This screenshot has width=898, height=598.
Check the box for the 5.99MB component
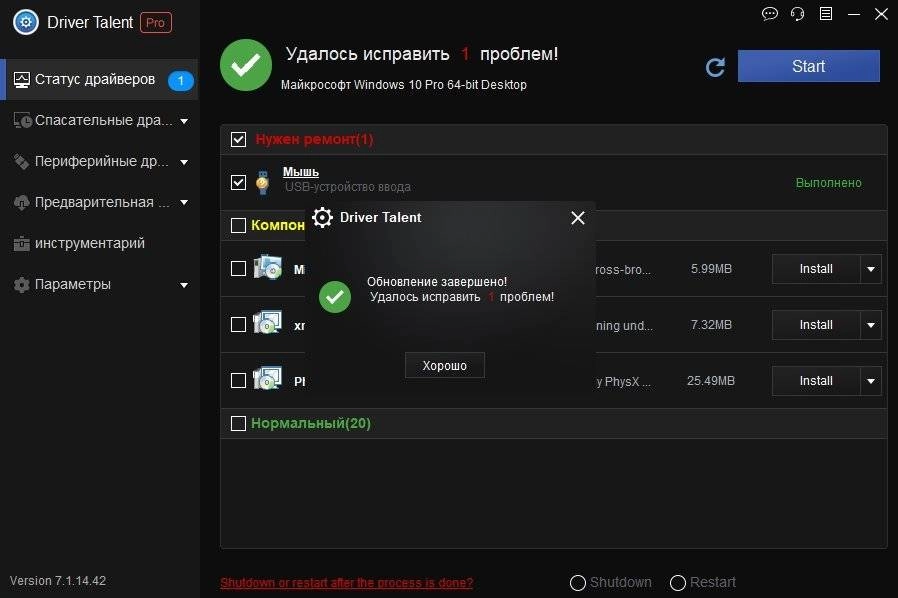click(x=238, y=269)
